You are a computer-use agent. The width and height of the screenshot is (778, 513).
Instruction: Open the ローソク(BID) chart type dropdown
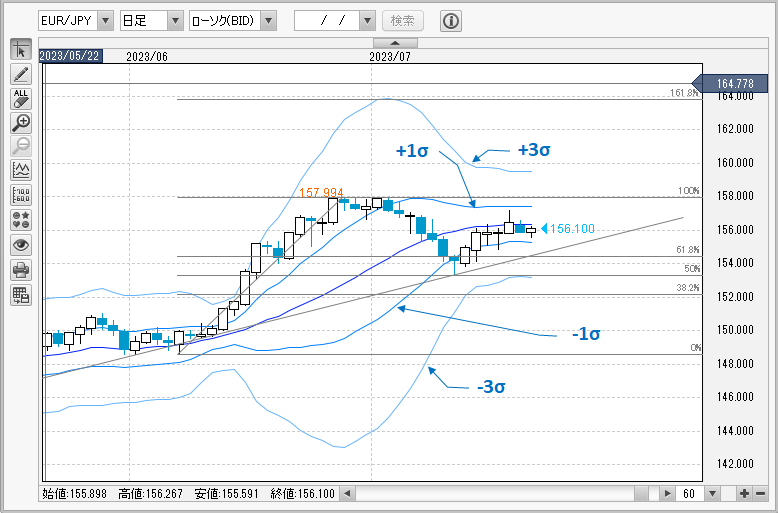268,21
